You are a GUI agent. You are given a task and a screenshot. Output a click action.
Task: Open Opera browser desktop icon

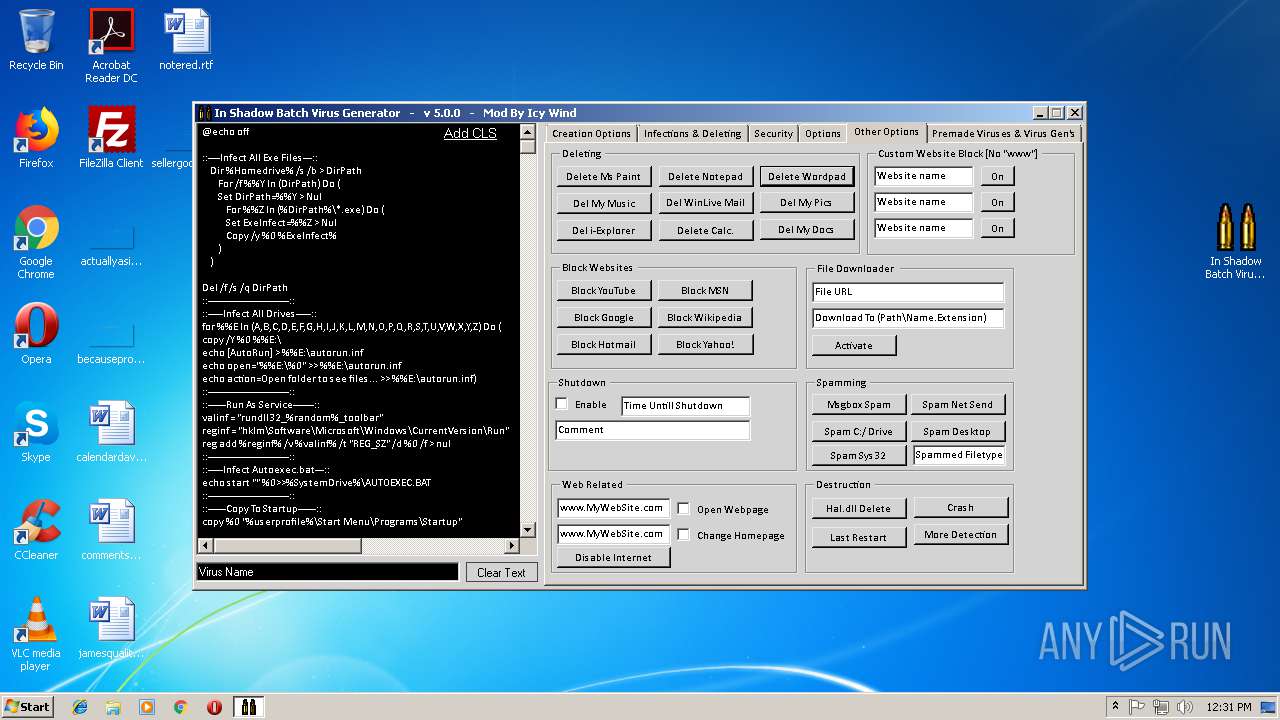pos(36,334)
